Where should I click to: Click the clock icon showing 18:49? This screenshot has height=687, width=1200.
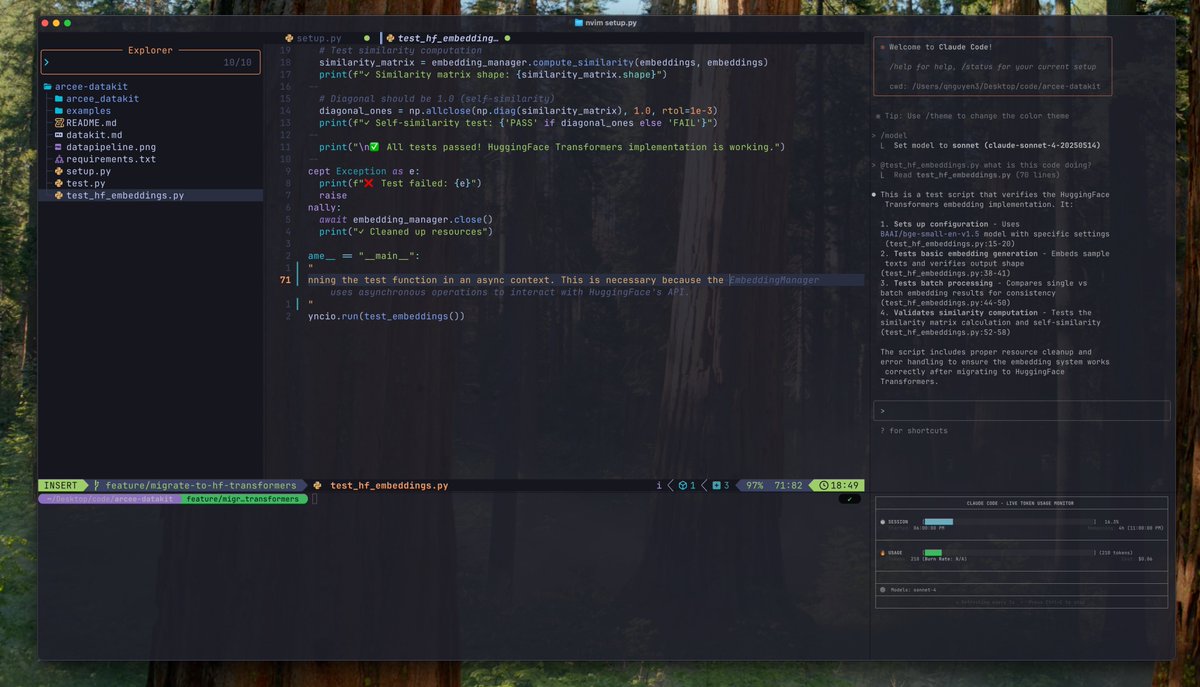coord(825,485)
